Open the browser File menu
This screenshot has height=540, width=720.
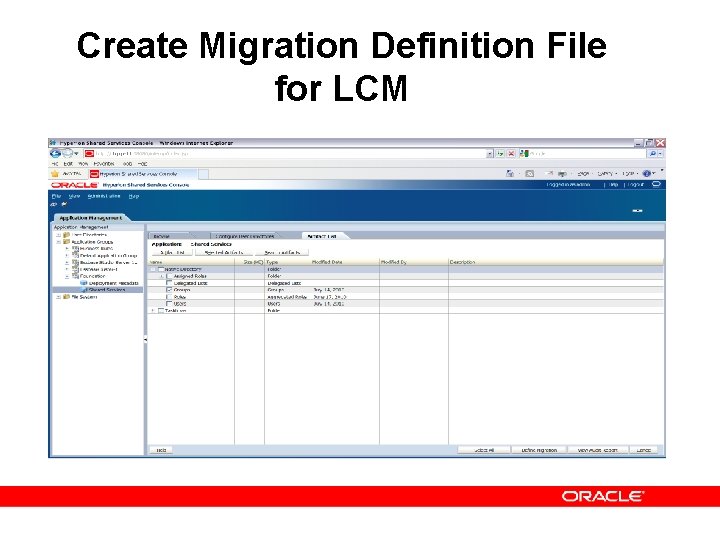tap(55, 164)
